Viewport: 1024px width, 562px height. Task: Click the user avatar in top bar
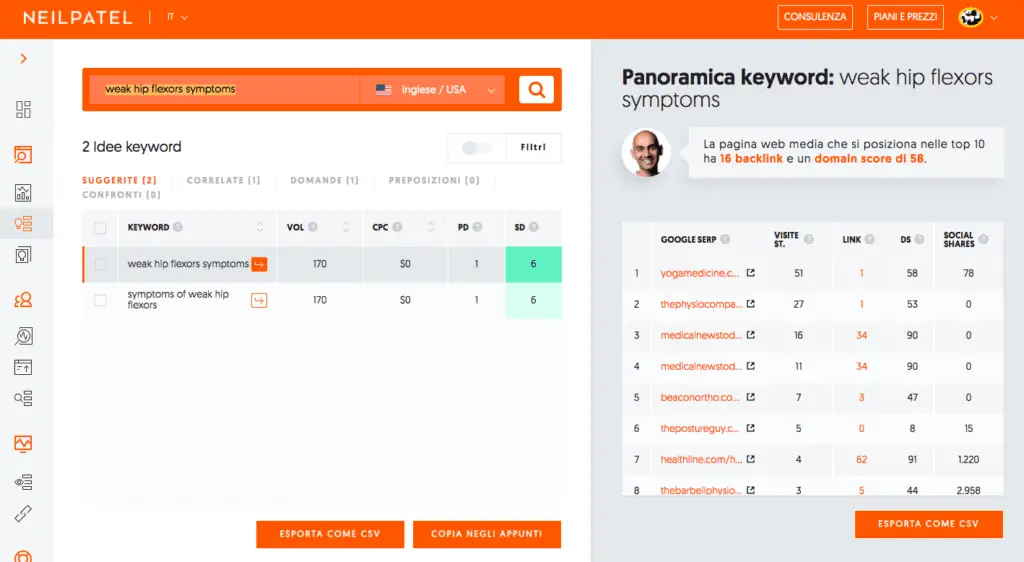(x=970, y=17)
